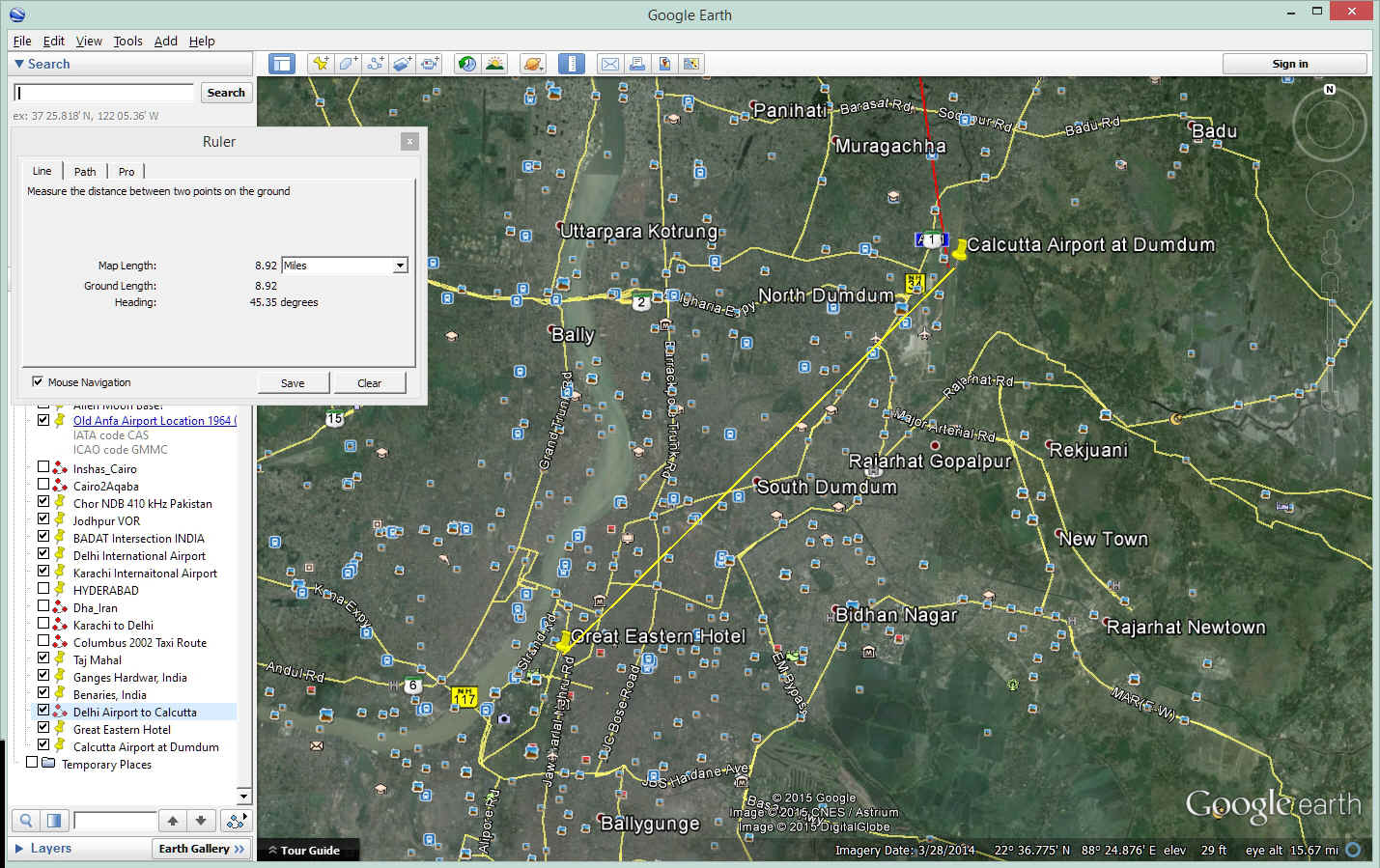The width and height of the screenshot is (1380, 868).
Task: Open the planet switcher icon
Action: click(533, 64)
